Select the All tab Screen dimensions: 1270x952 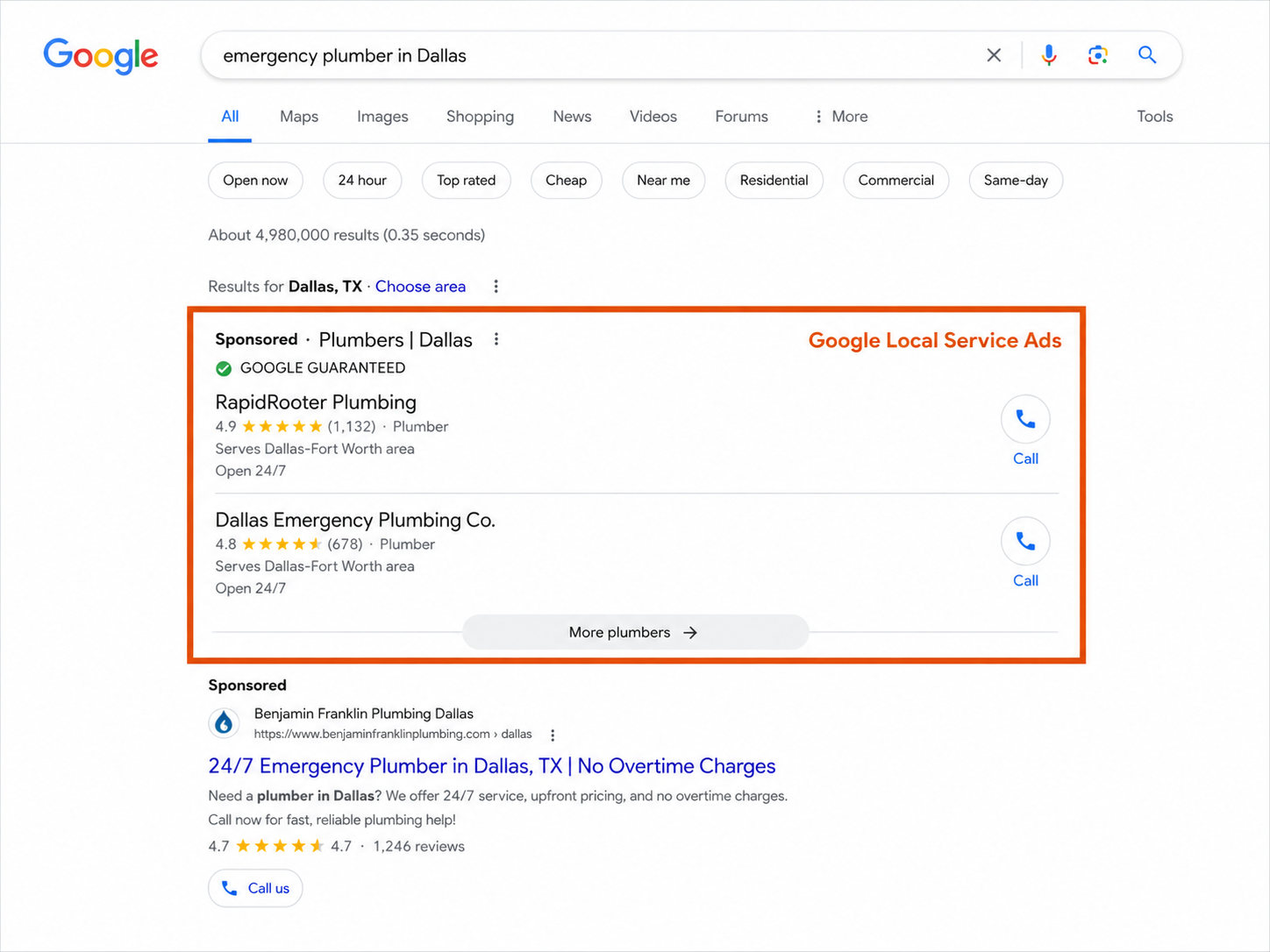click(x=230, y=117)
